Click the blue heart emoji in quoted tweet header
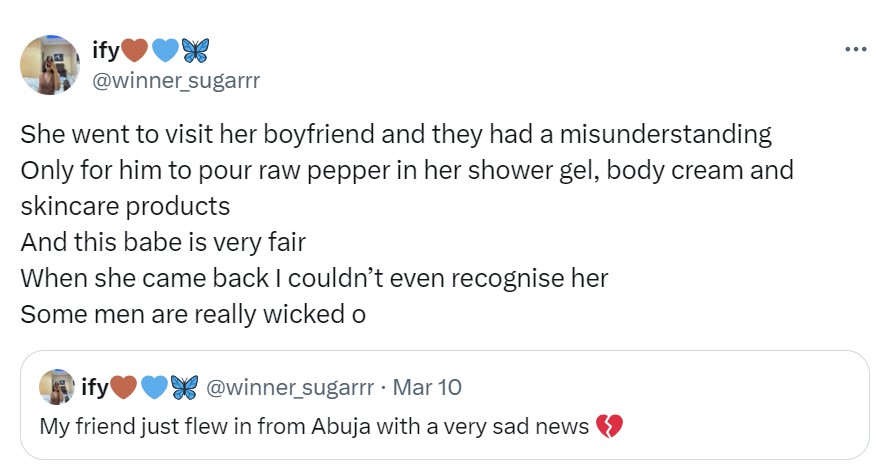The image size is (876, 466). 155,387
